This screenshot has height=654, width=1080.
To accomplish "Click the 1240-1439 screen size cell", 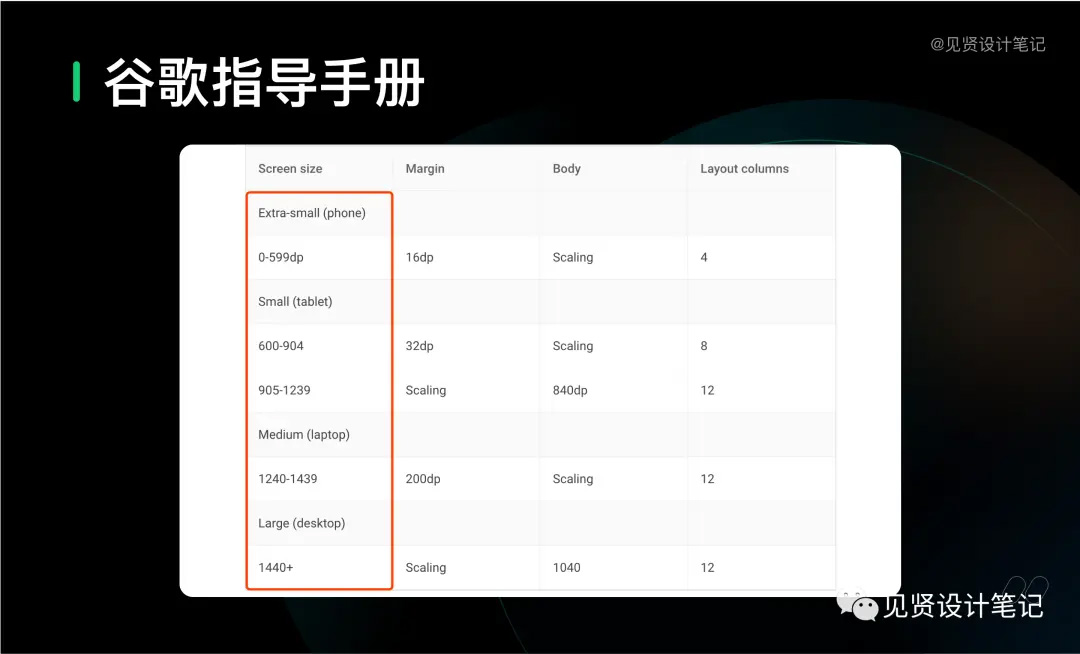I will (288, 478).
